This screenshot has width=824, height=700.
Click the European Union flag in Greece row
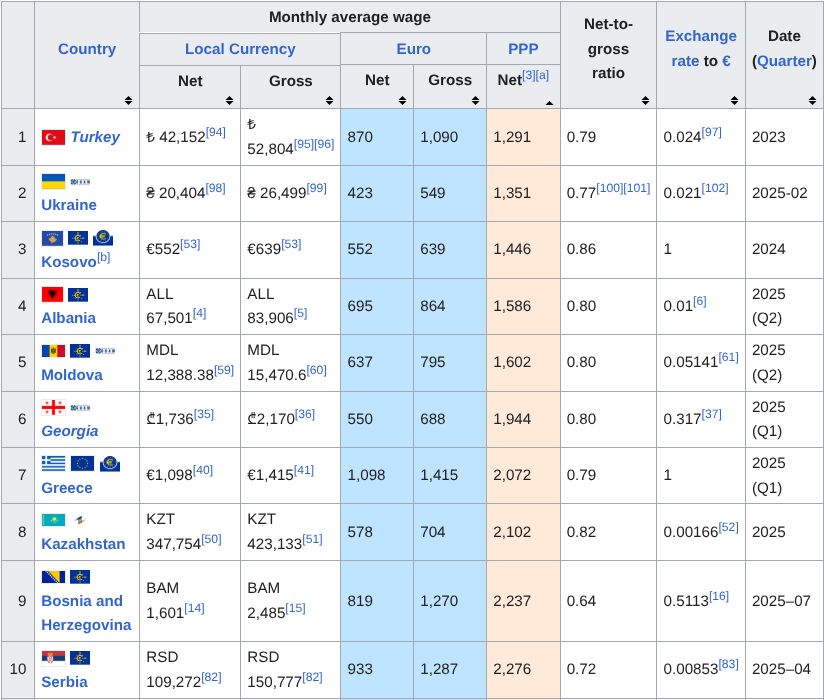tap(82, 463)
